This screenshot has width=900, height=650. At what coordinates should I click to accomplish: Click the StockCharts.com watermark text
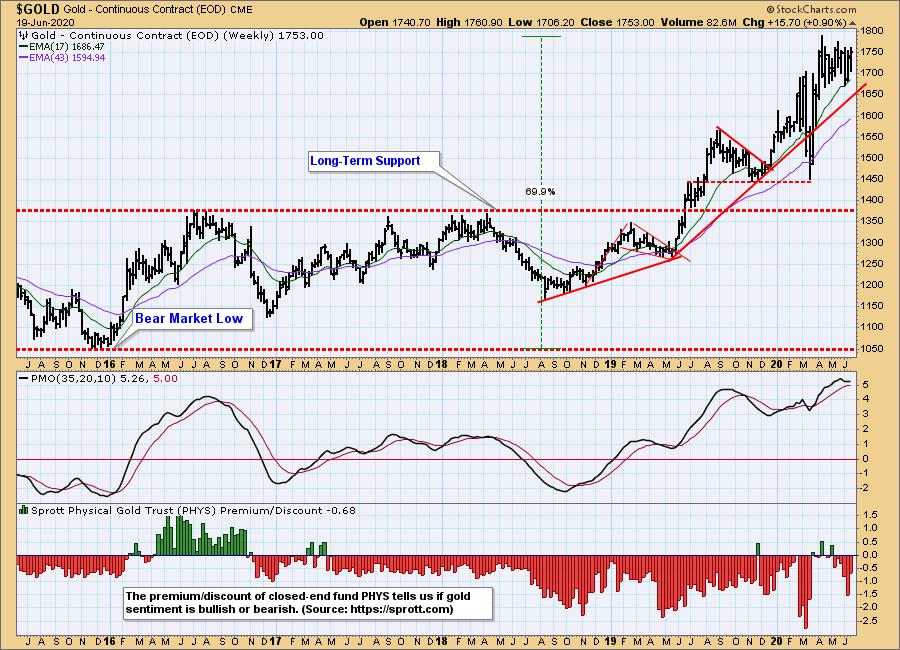816,10
